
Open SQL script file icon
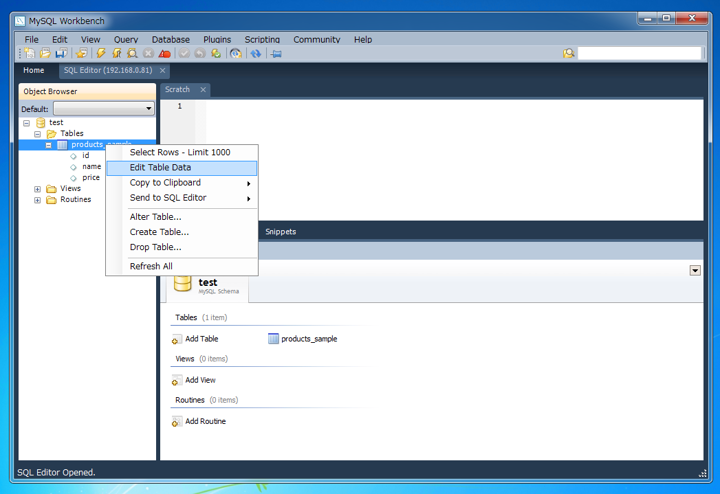[x=45, y=53]
